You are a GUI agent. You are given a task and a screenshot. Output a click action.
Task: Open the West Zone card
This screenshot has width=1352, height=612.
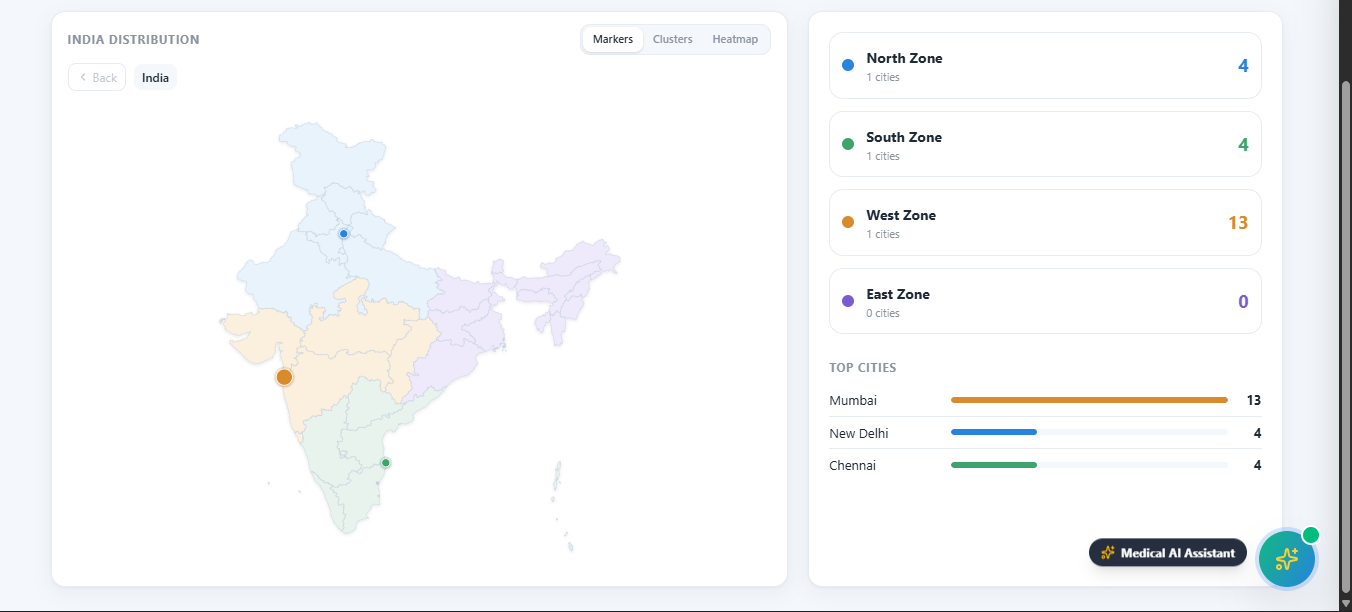tap(1045, 222)
